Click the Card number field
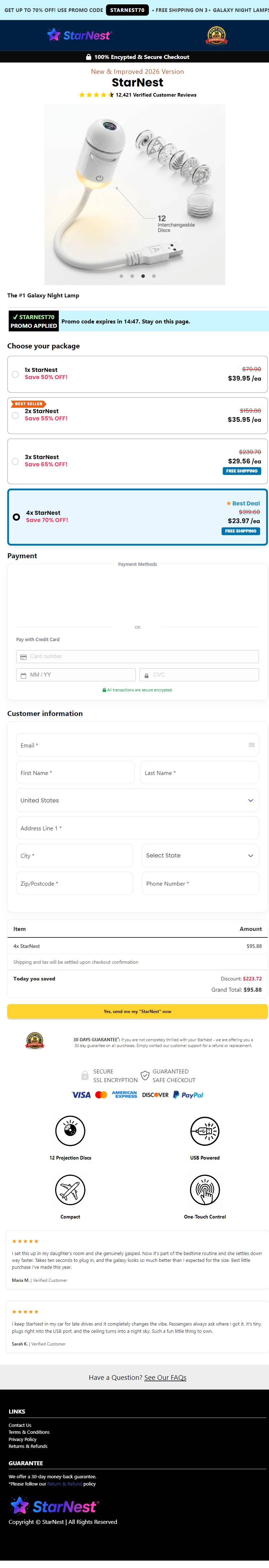 [138, 656]
